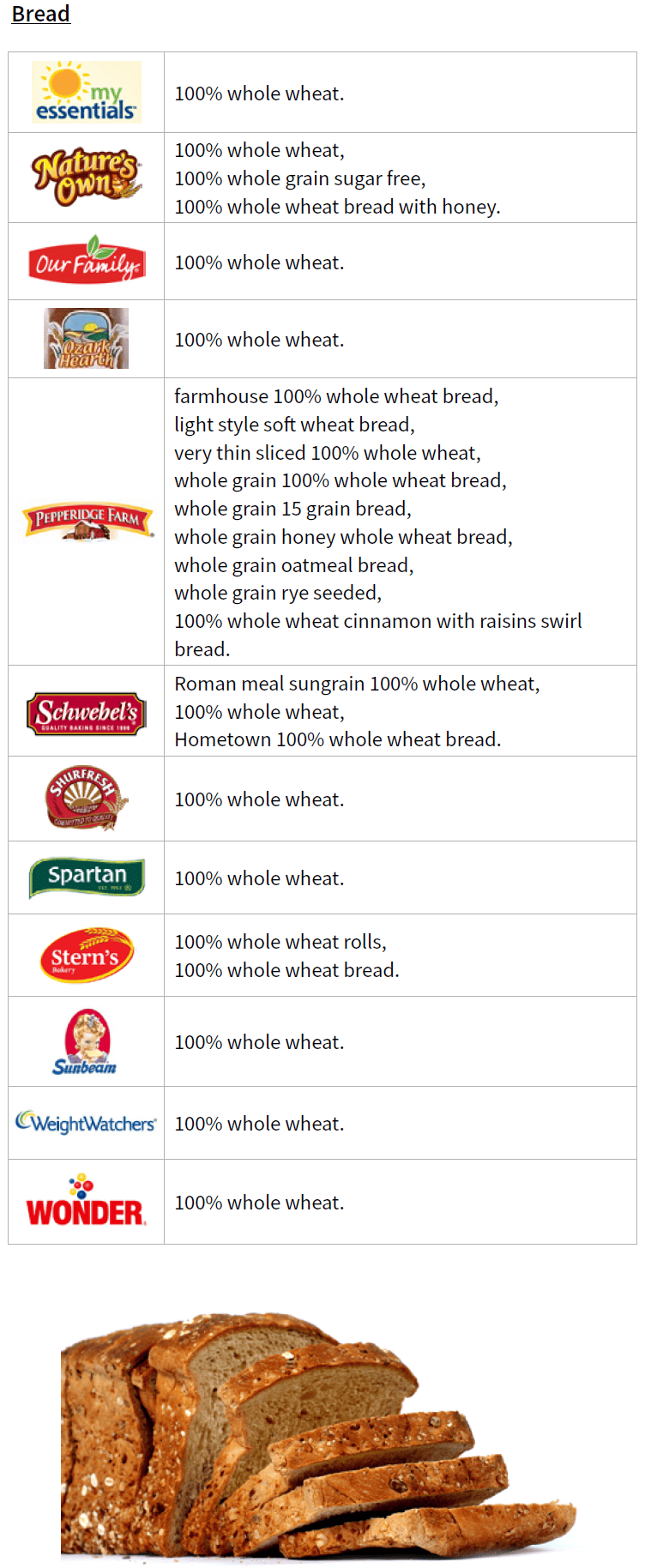This screenshot has width=645, height=1568.
Task: Click "100% whole wheat rolls" text
Action: (280, 942)
